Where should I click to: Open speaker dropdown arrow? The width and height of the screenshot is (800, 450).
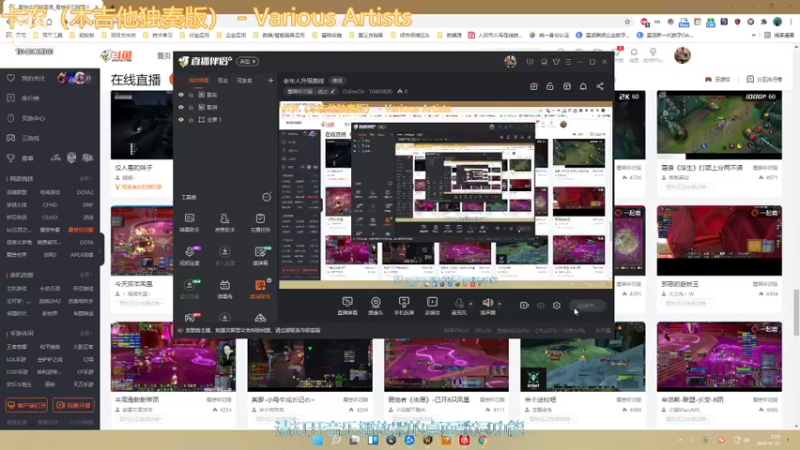[499, 304]
